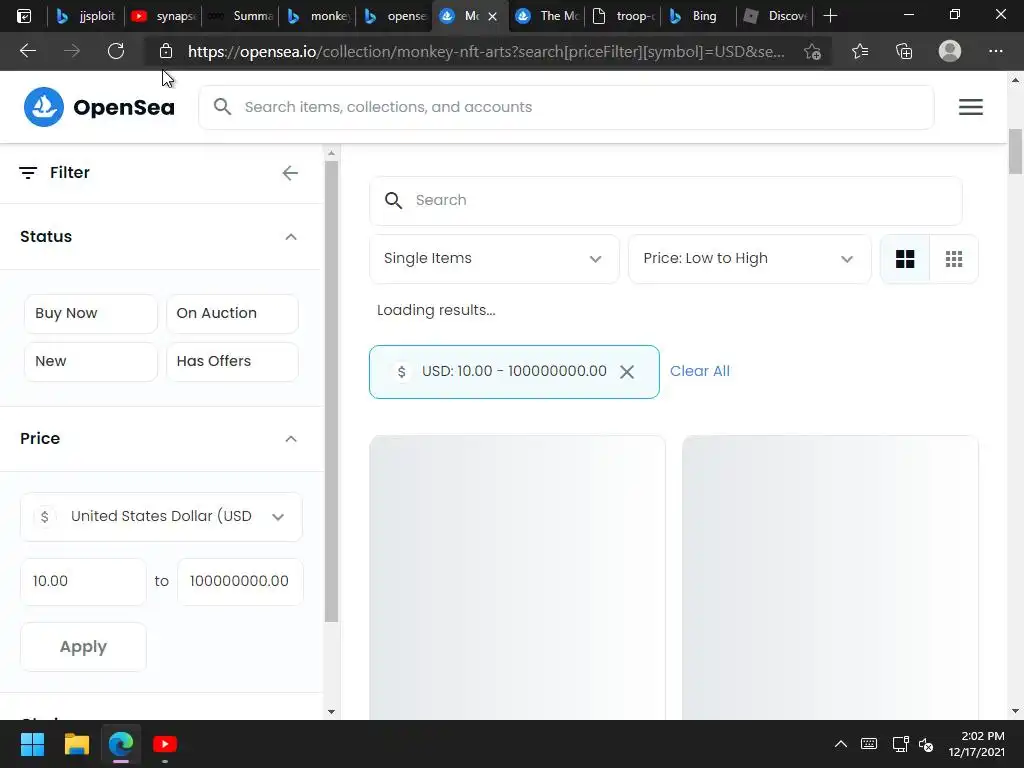The height and width of the screenshot is (768, 1024).
Task: Open a new browser tab
Action: coord(830,16)
